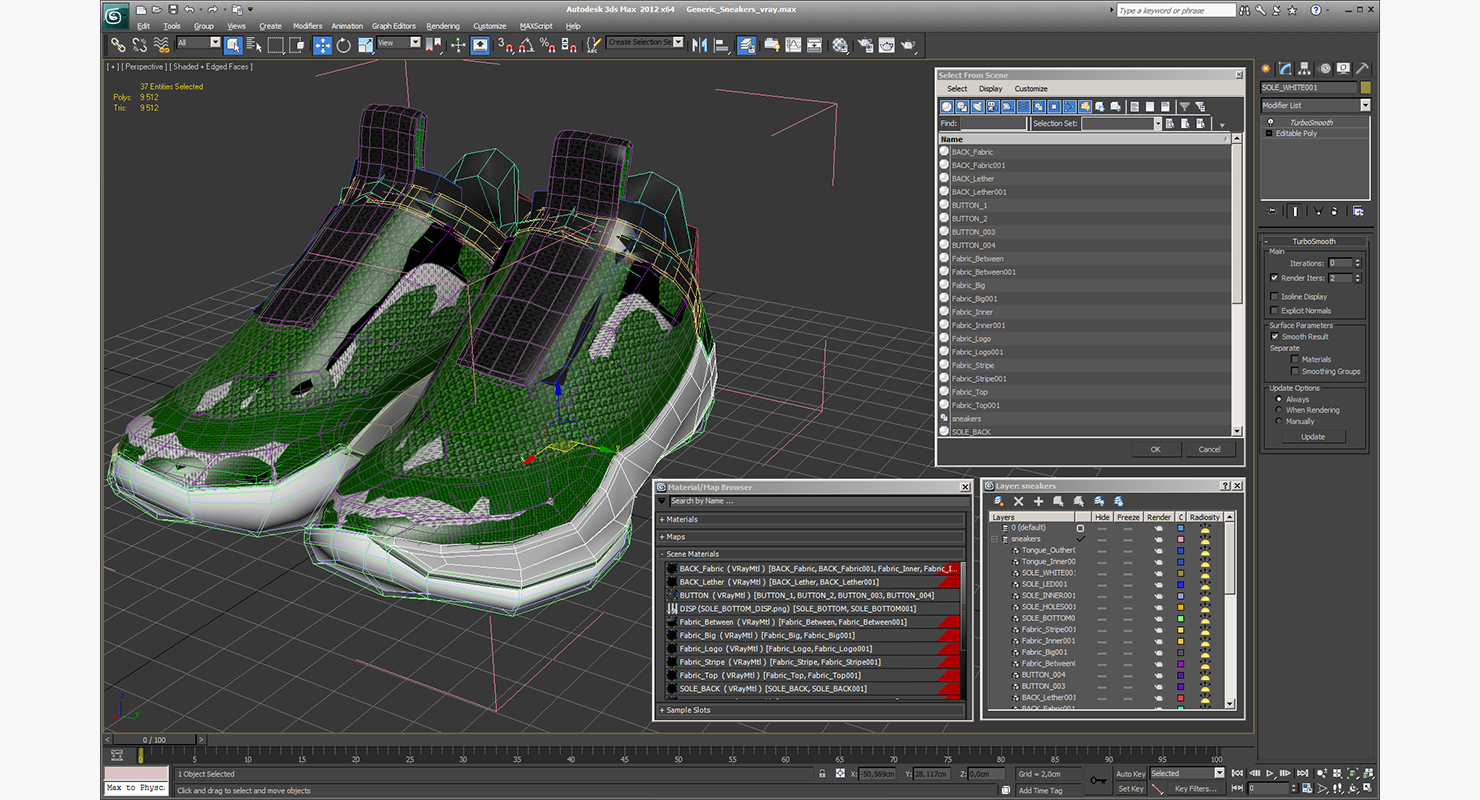The image size is (1480, 800).
Task: Select Manually update radio option
Action: pyautogui.click(x=1279, y=421)
